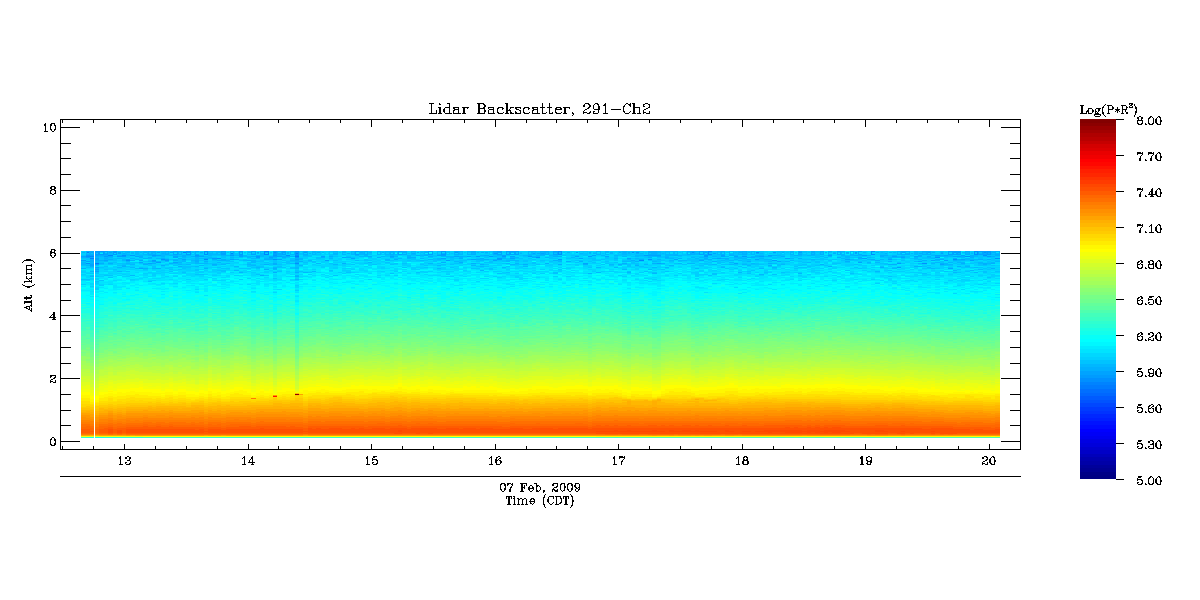Click the colorbar value 7.40
Viewport: 1200px width, 600px height.
pos(1148,193)
